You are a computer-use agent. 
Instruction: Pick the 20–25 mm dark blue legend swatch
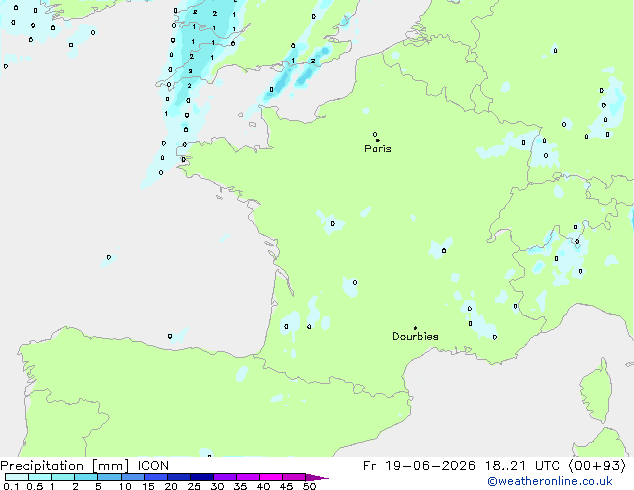pos(179,477)
